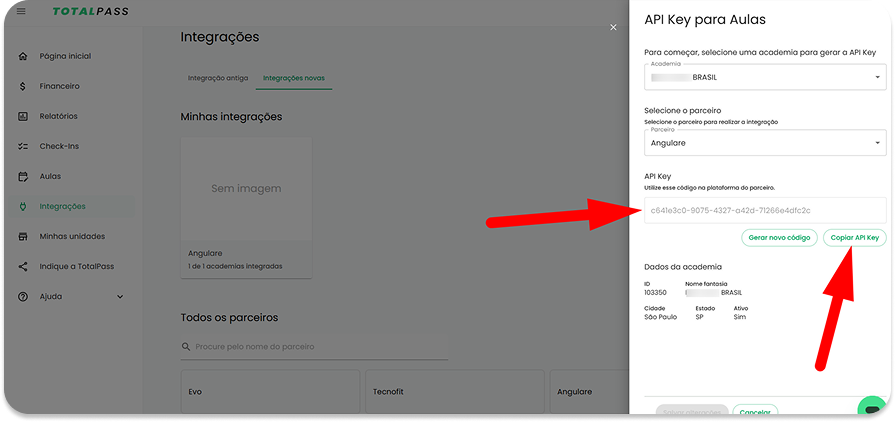
Task: Open Minhas unidades
Action: pos(72,236)
